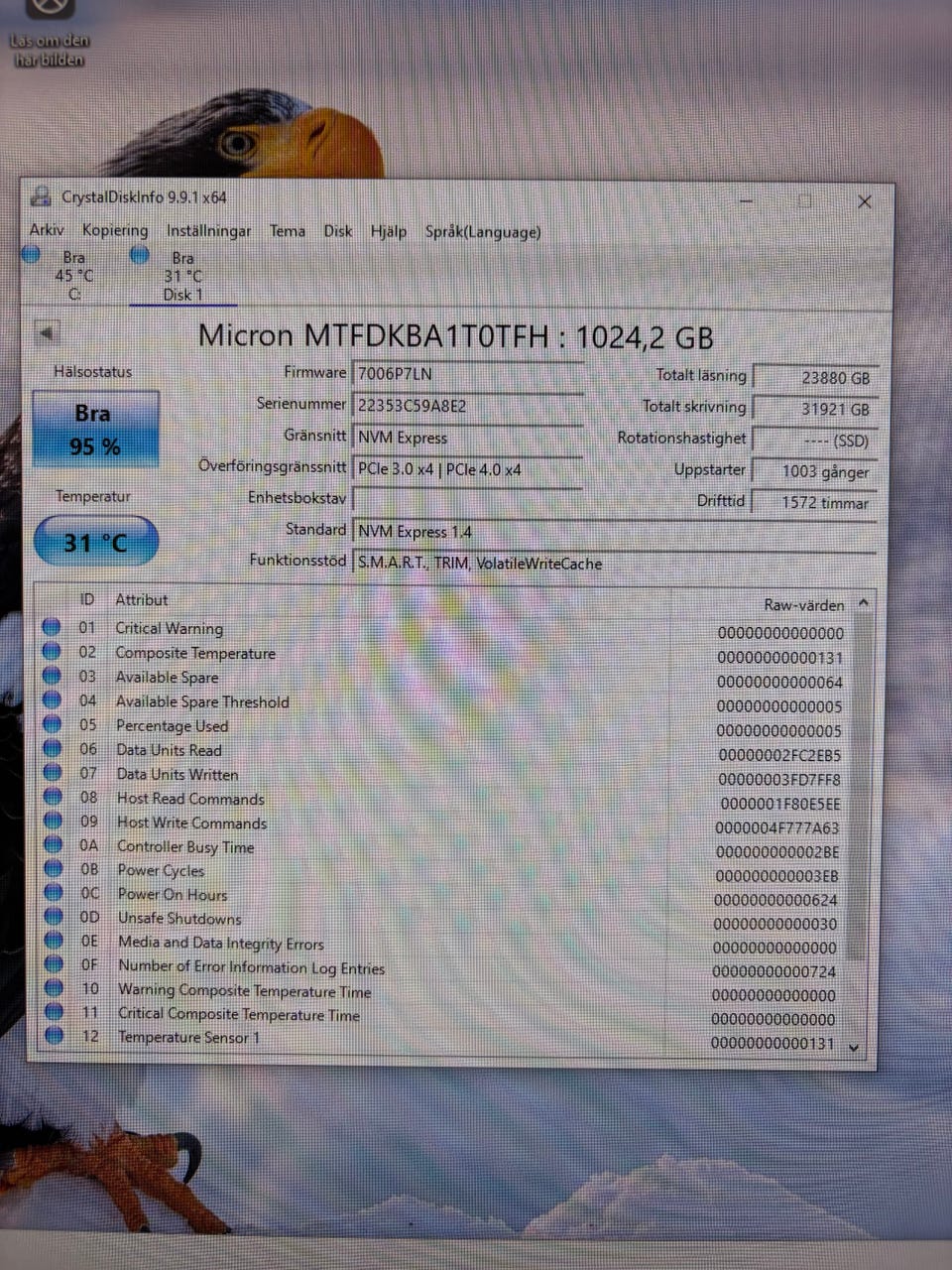Click status dot of Host Write Commands

(54, 821)
